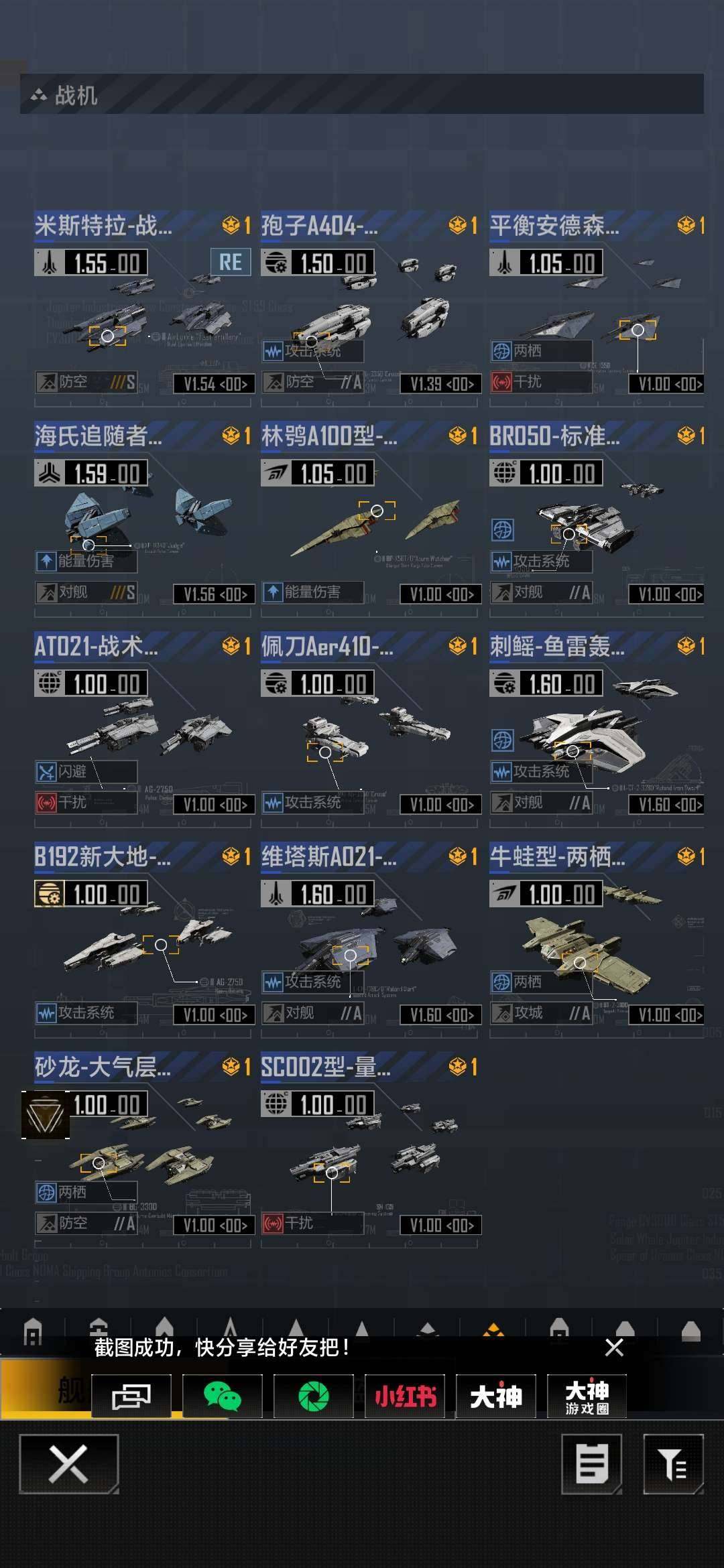The width and height of the screenshot is (724, 1568).
Task: Share screenshot to 小红书
Action: (405, 1396)
